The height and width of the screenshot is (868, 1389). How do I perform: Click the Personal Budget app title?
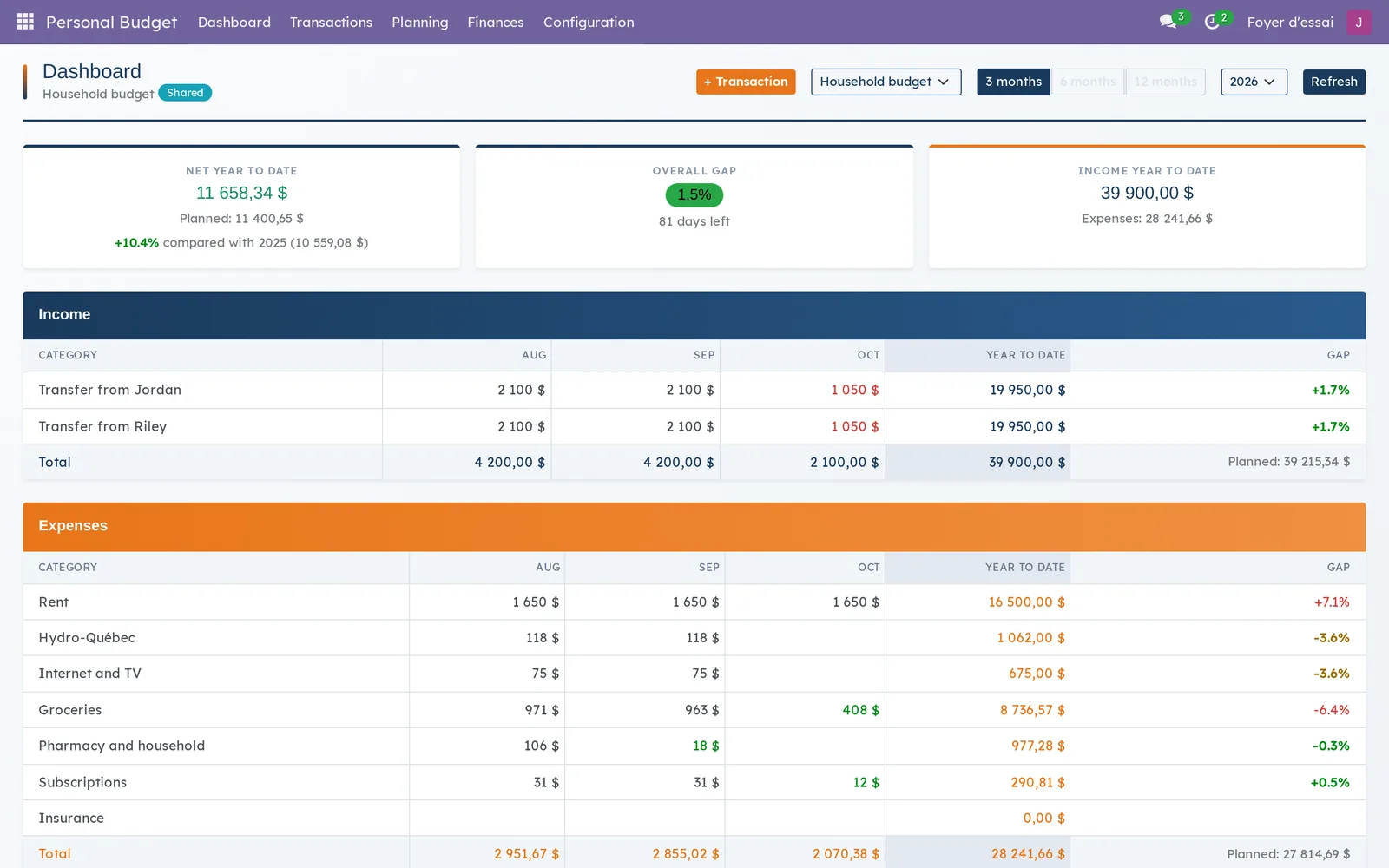tap(111, 22)
